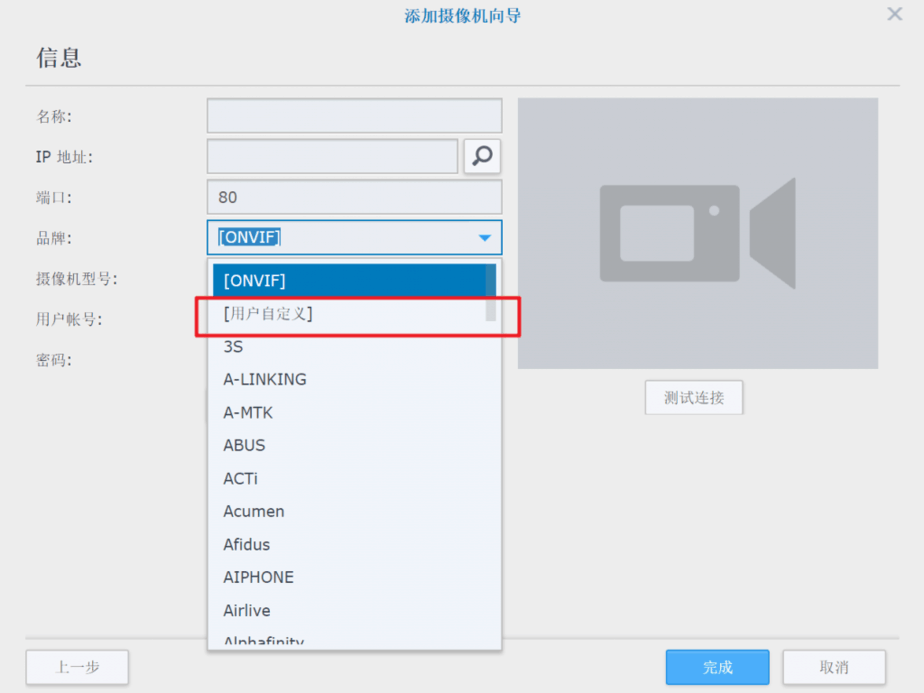Click the camera preview placeholder image
The width and height of the screenshot is (924, 693).
coord(697,233)
